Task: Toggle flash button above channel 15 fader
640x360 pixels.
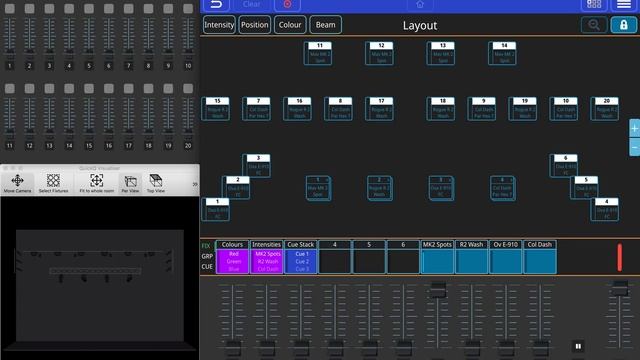Action: point(89,89)
